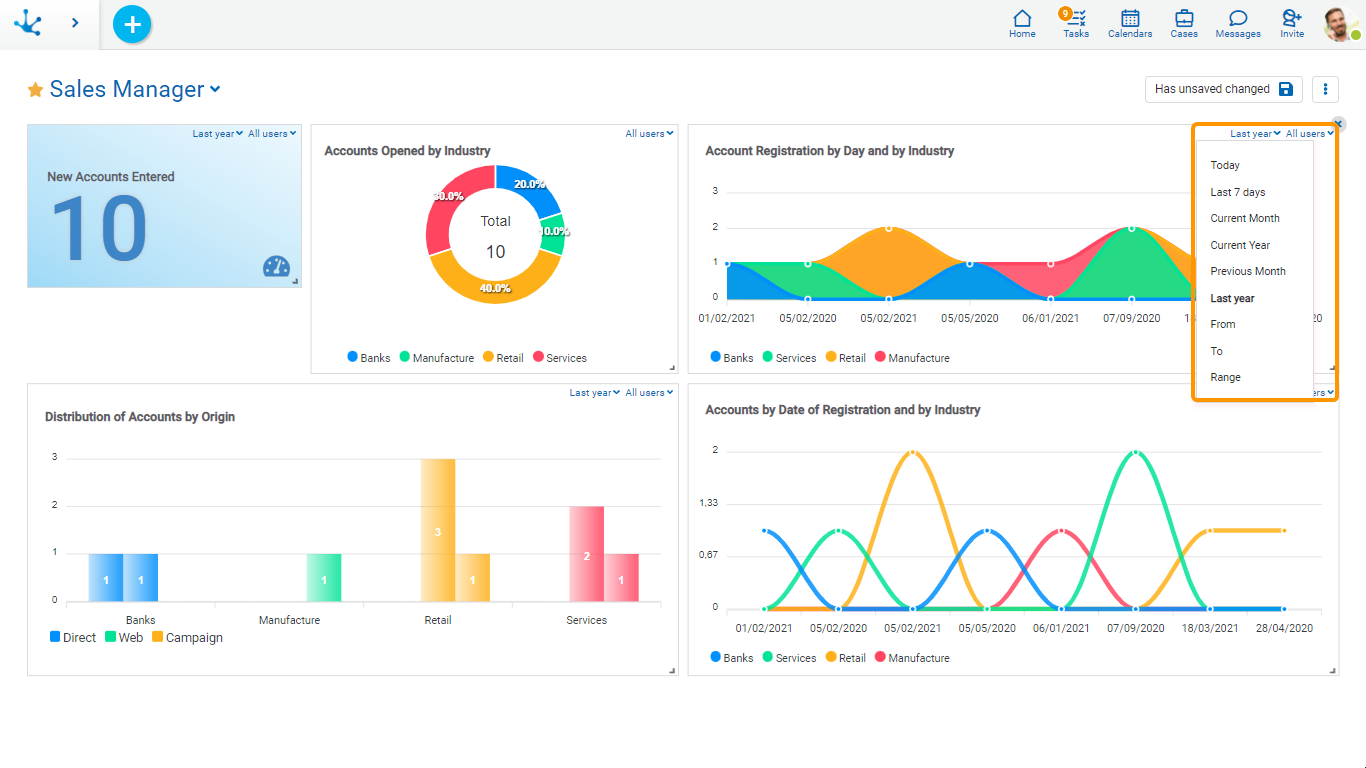Click the gold favorite star by Sales Manager
The width and height of the screenshot is (1366, 768).
click(36, 90)
